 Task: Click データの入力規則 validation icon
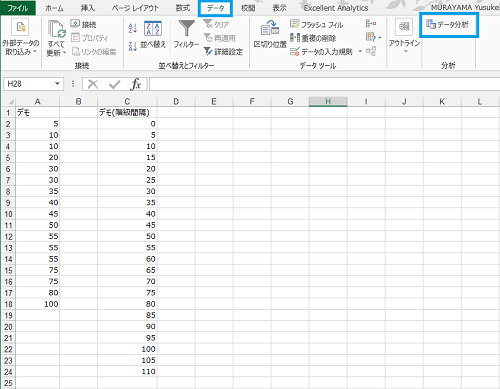pos(295,52)
